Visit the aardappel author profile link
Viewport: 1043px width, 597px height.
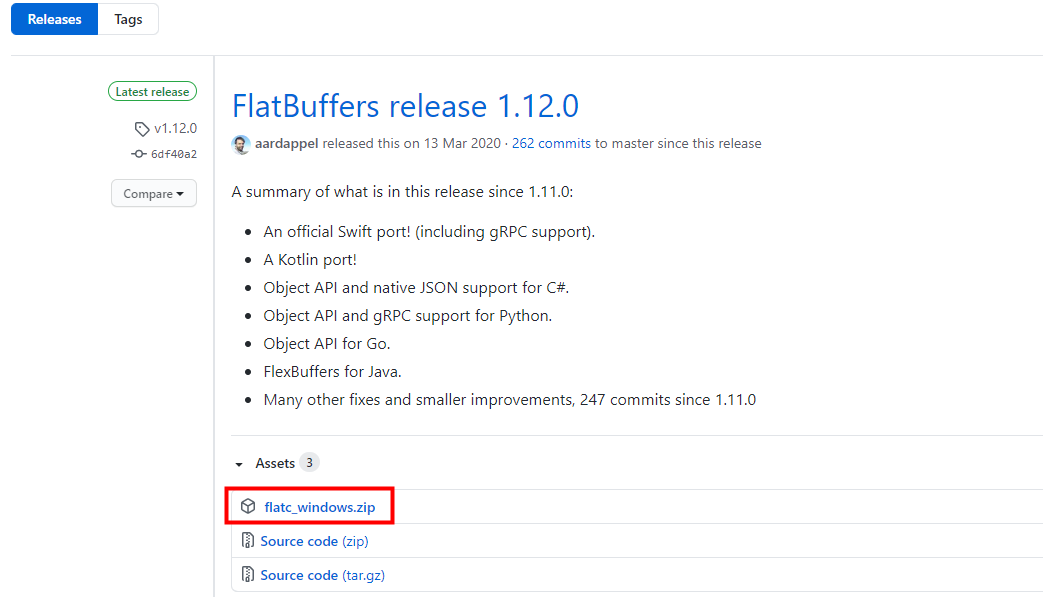coord(287,144)
